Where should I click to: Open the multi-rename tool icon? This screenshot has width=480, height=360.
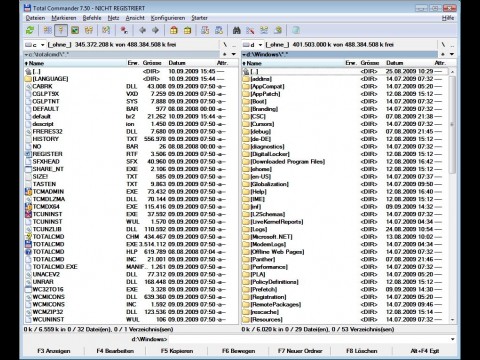pos(250,31)
